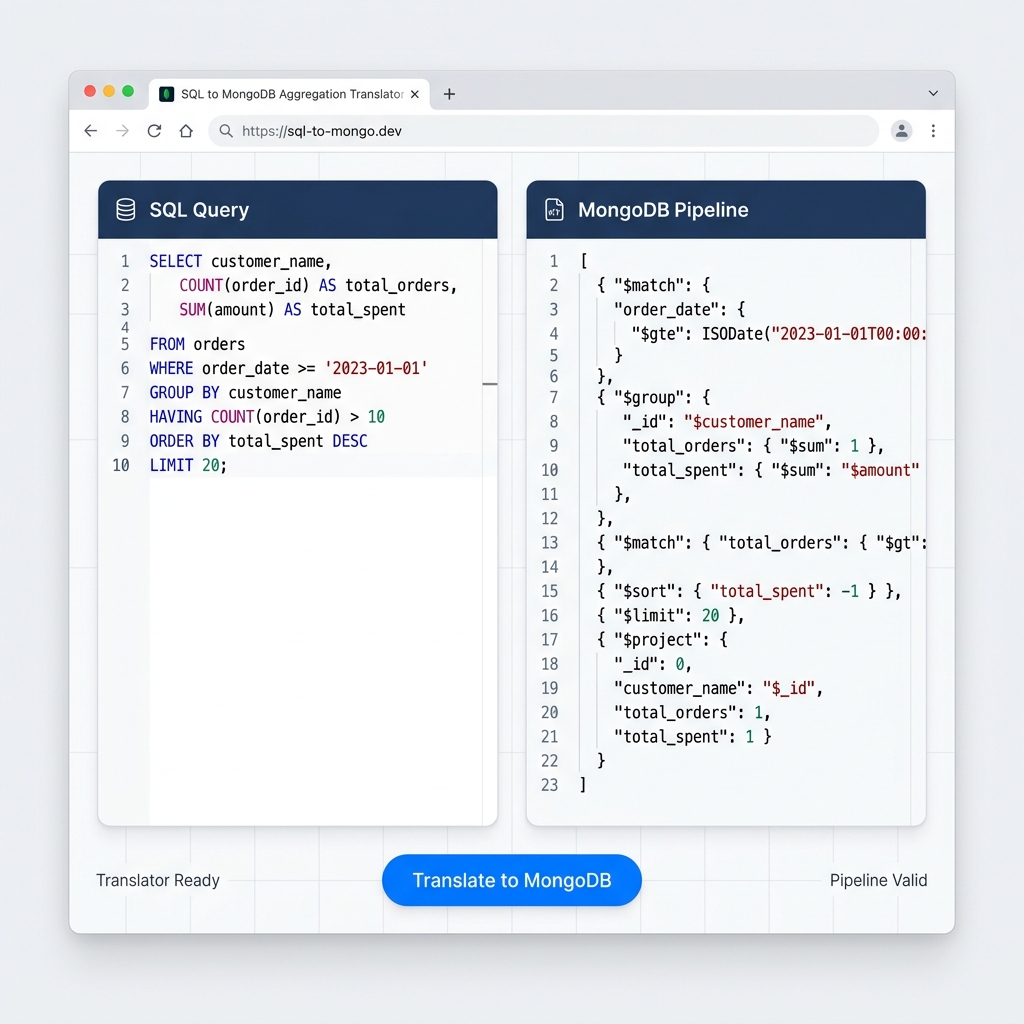Screen dimensions: 1024x1024
Task: Click the "customer_name": "$_id" pipeline line
Action: [718, 688]
